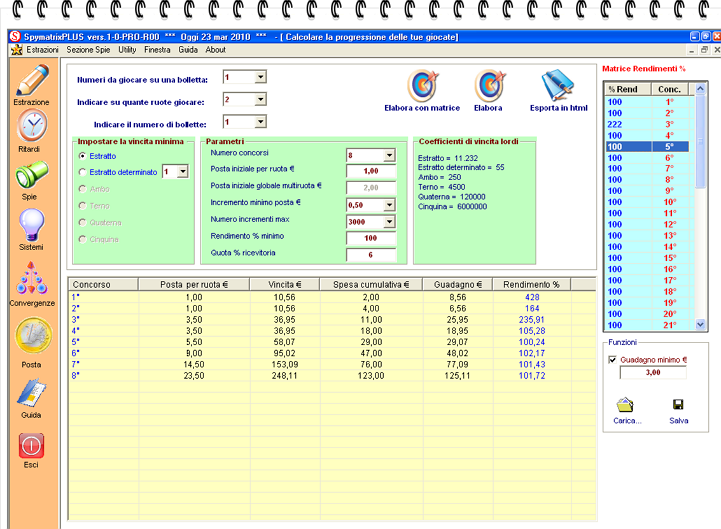Click the Concorso column header
The image size is (721, 529).
[x=103, y=284]
